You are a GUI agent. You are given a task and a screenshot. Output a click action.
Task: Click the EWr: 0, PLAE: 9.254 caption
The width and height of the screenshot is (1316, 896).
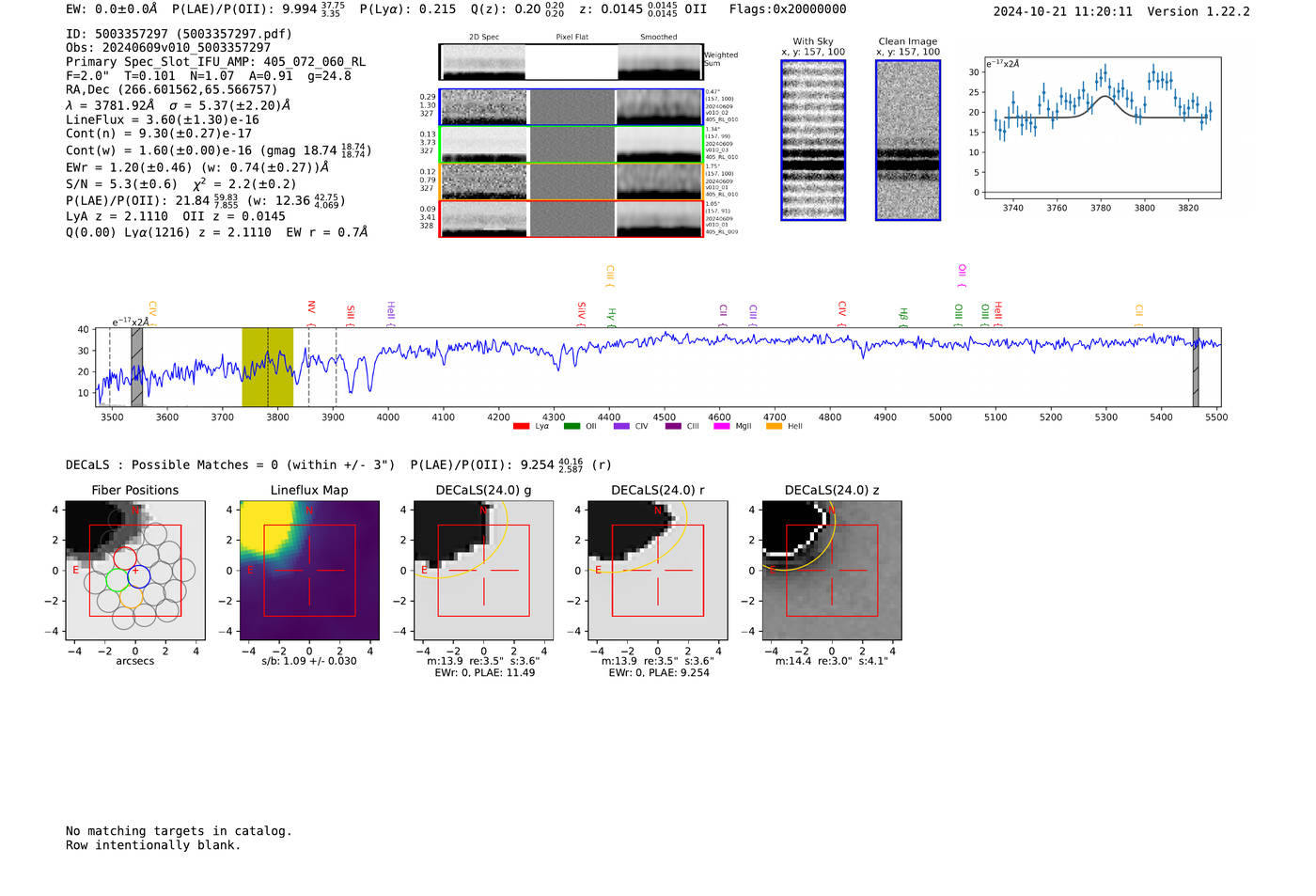pos(659,673)
